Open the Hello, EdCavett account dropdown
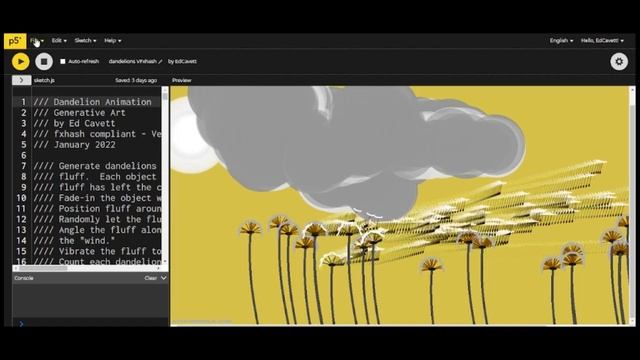 [602, 40]
